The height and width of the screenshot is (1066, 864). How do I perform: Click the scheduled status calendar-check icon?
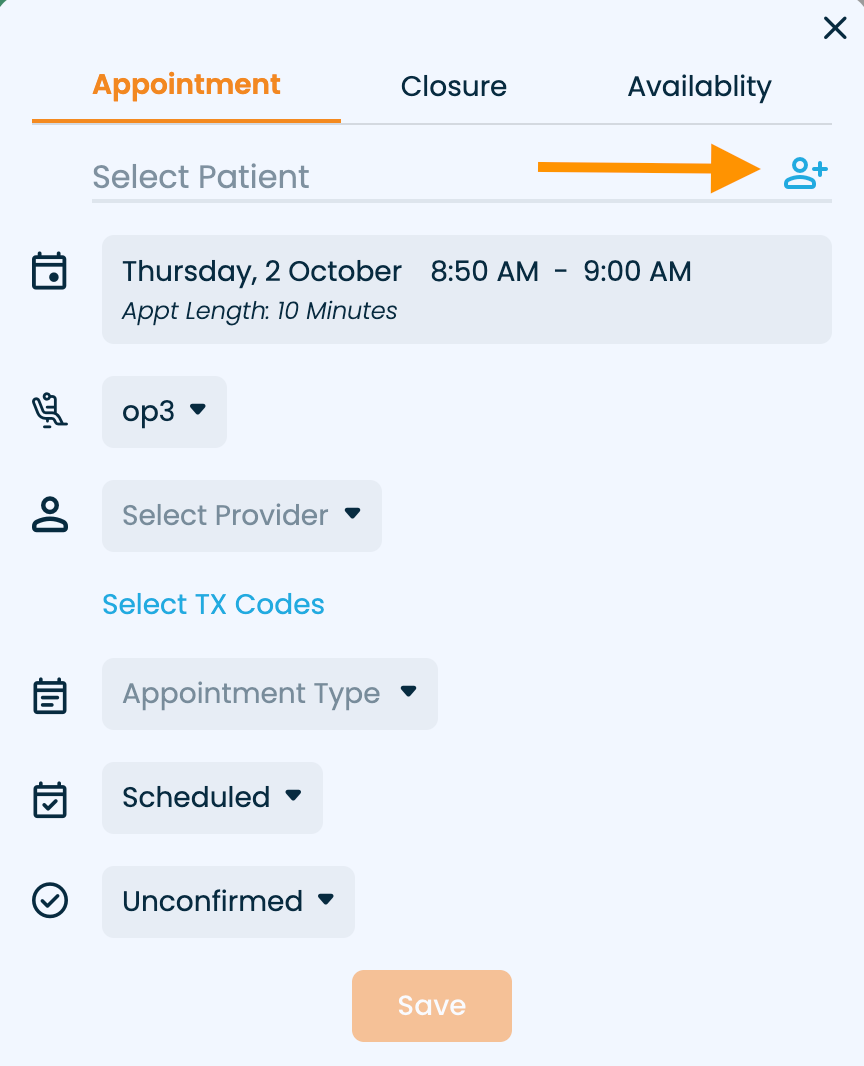pyautogui.click(x=50, y=799)
